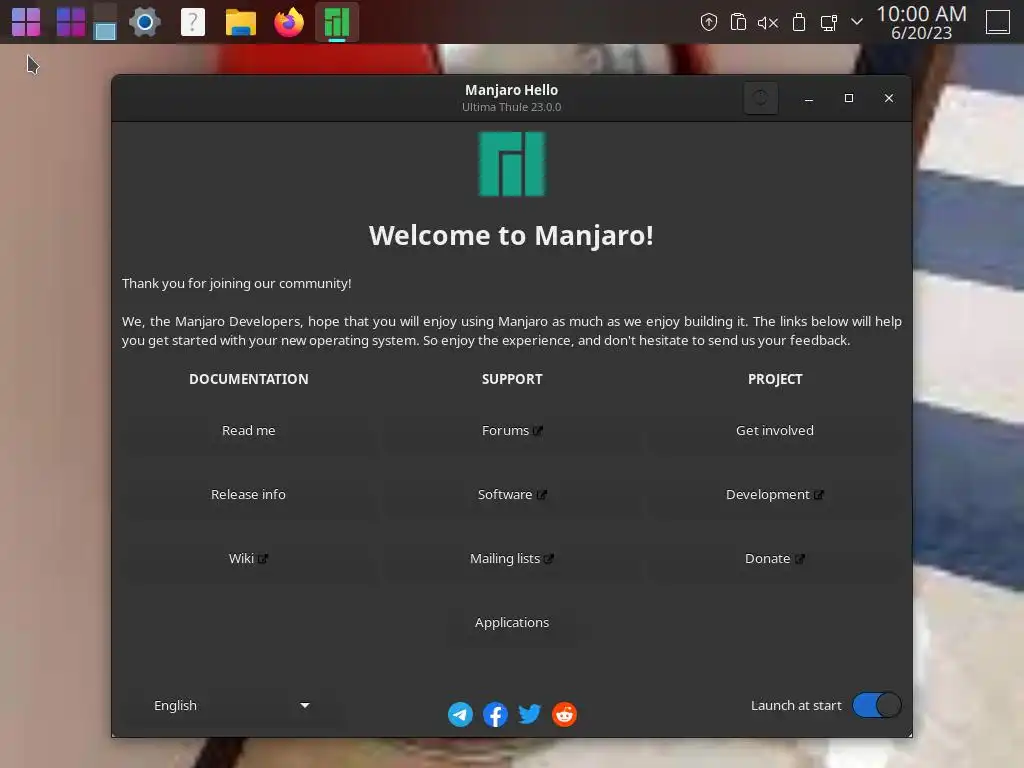The width and height of the screenshot is (1024, 768).
Task: Expand hidden system tray icons
Action: [857, 22]
